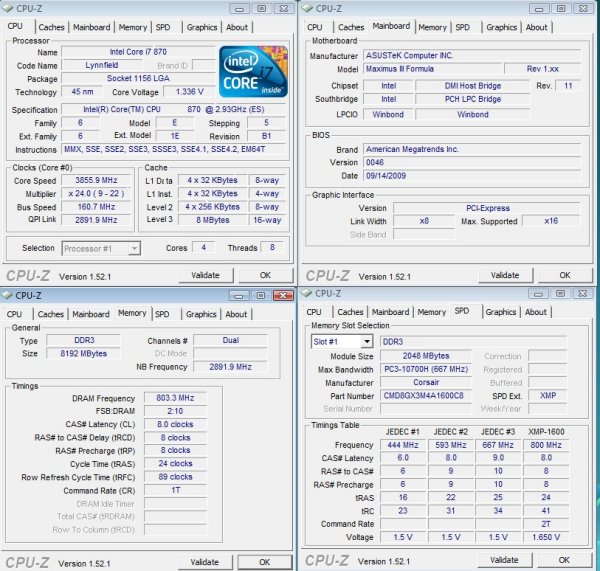The image size is (600, 571).
Task: Click the Command Rate (CR) value 1T
Action: 175,490
